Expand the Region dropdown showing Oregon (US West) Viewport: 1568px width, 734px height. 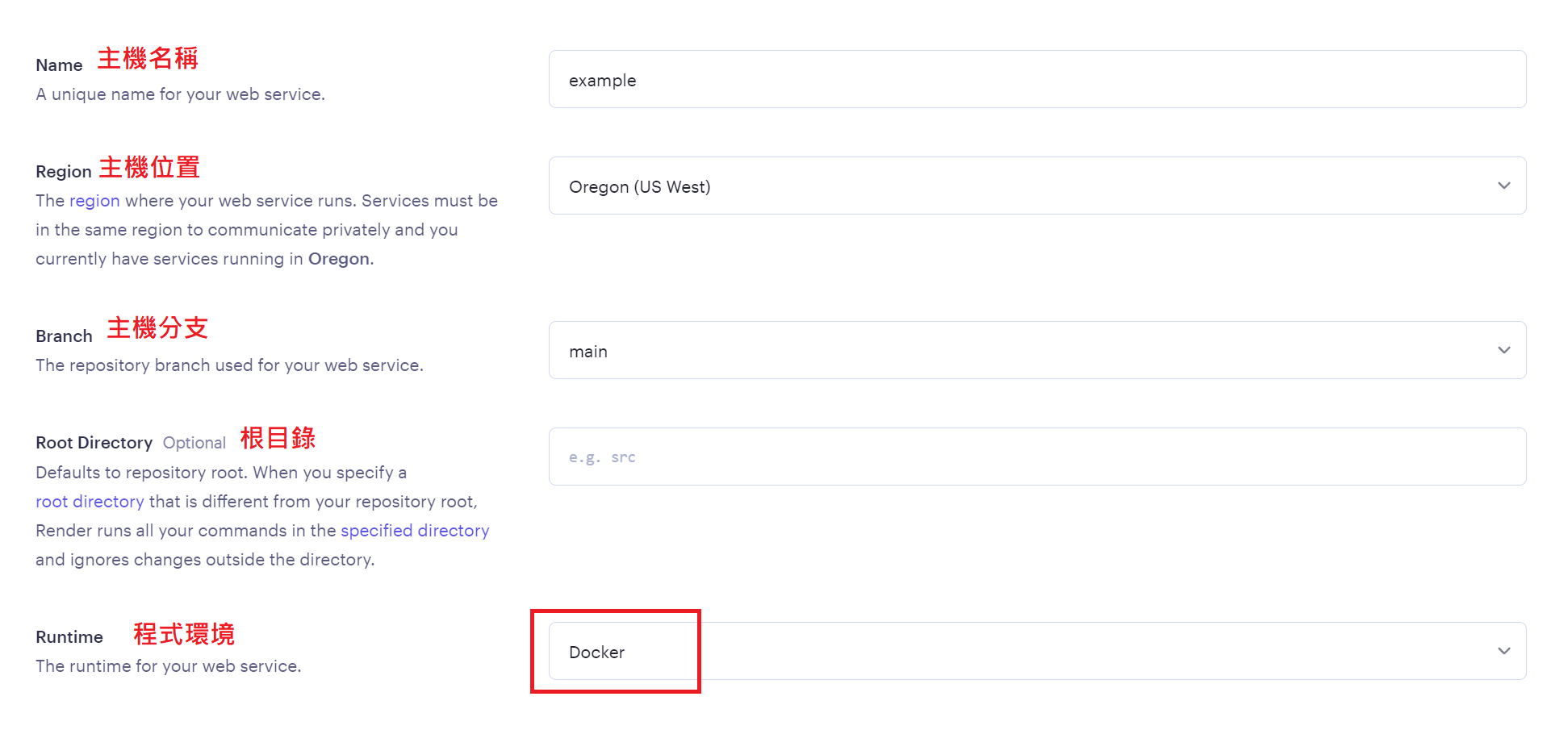[x=1037, y=186]
